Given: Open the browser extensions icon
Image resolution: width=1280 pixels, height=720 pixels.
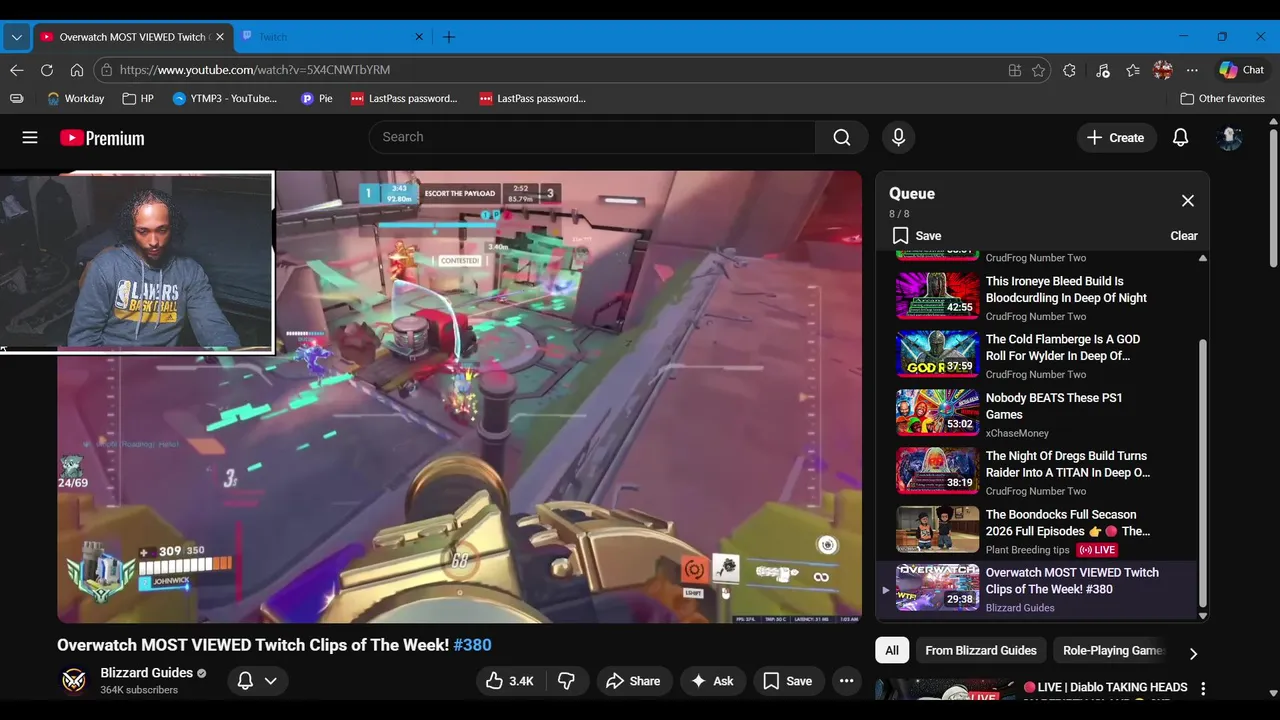Looking at the screenshot, I should [1070, 70].
